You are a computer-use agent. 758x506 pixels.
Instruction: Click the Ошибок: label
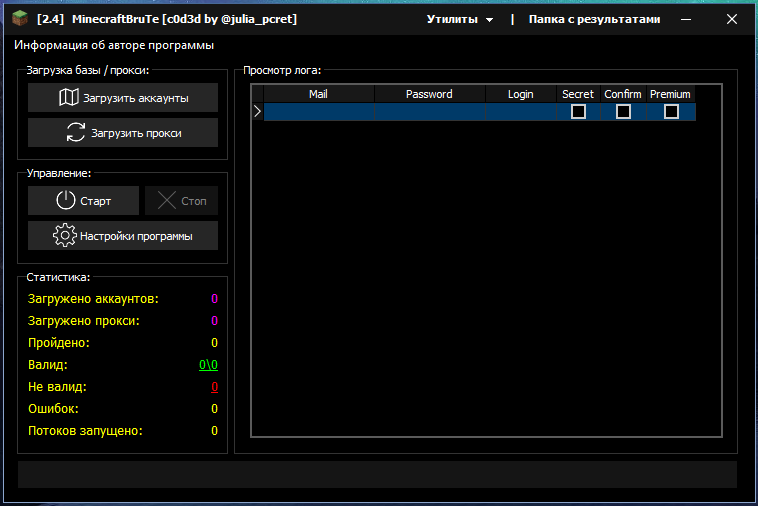53,409
